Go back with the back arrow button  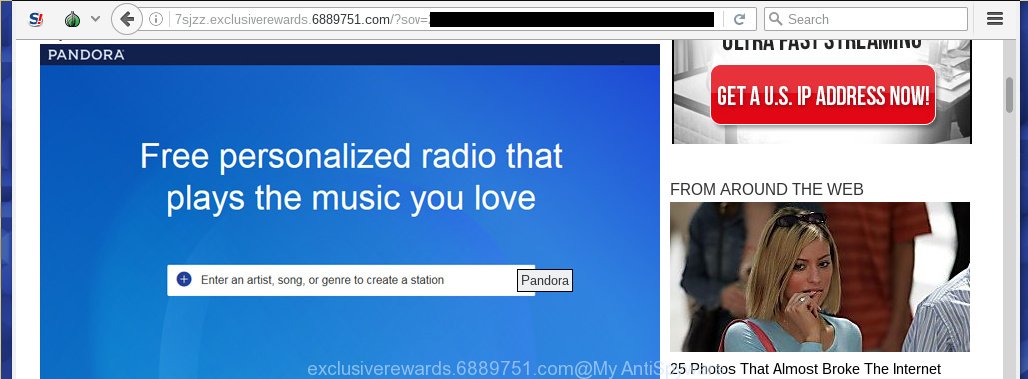click(x=127, y=19)
